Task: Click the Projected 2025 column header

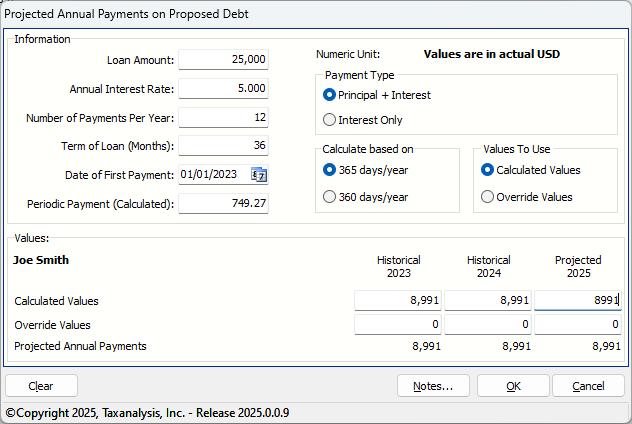Action: pos(578,266)
